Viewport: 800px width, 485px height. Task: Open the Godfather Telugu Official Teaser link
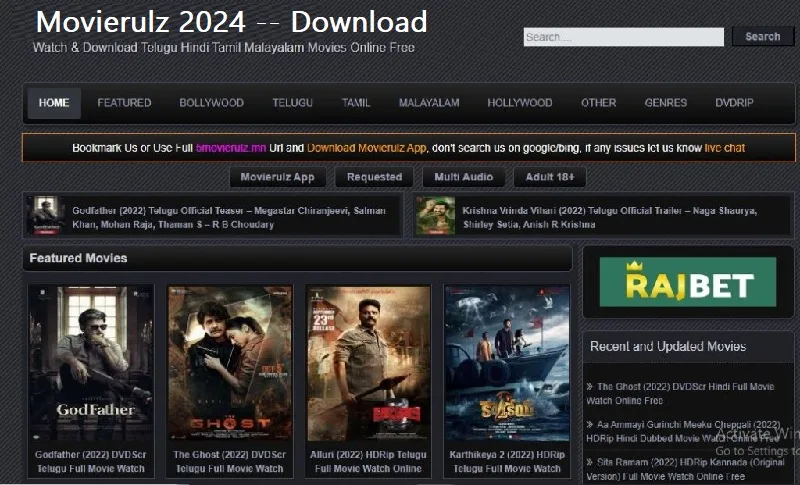pos(229,217)
